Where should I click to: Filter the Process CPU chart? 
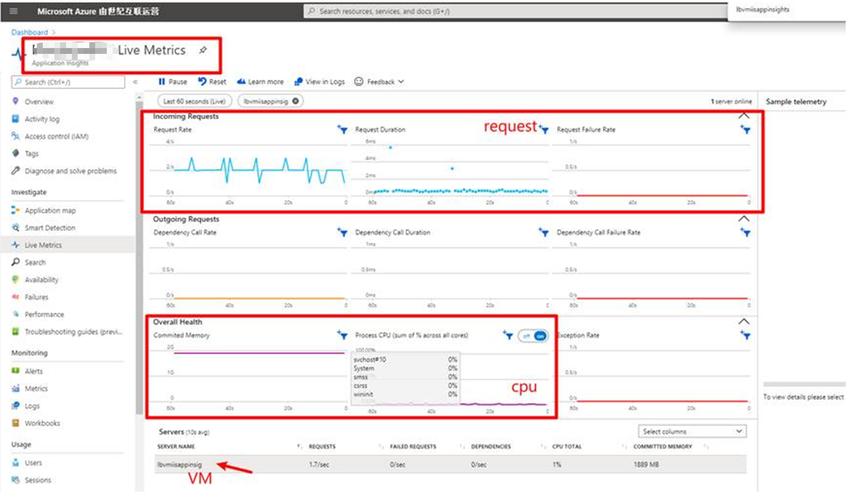508,335
